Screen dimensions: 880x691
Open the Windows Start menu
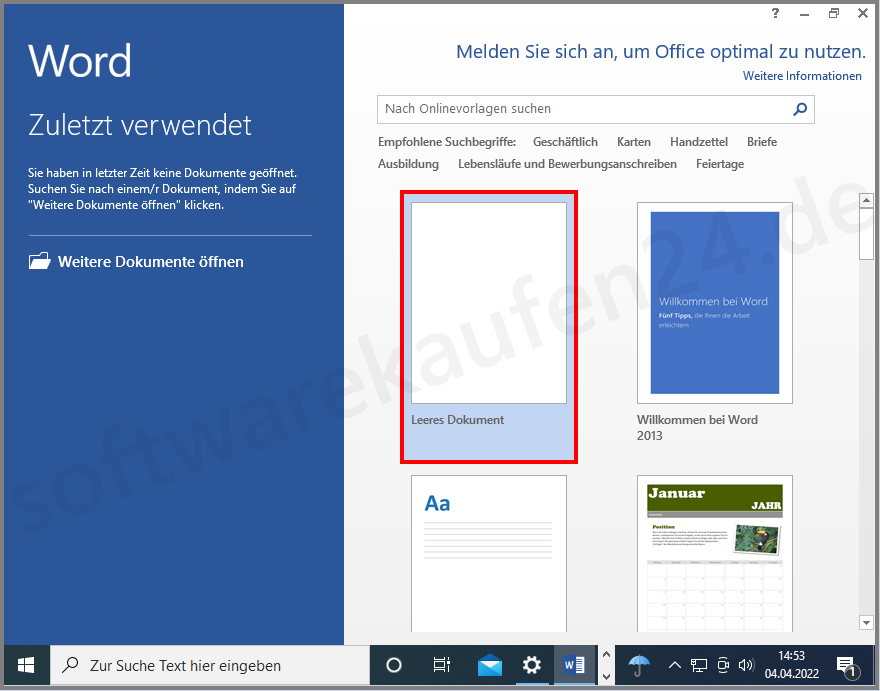pos(26,665)
